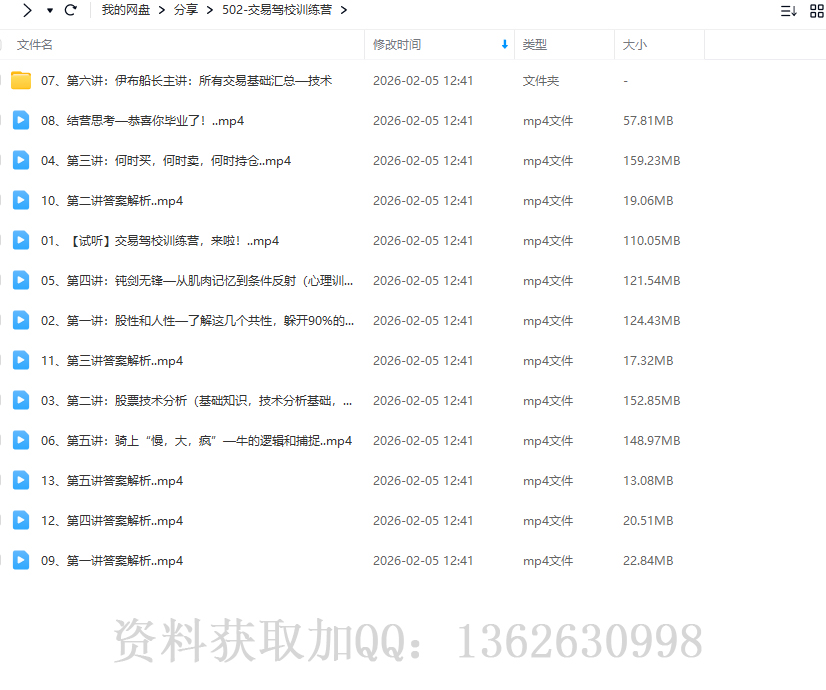Image resolution: width=826 pixels, height=690 pixels.
Task: Toggle the blue sort direction arrow
Action: [x=504, y=45]
